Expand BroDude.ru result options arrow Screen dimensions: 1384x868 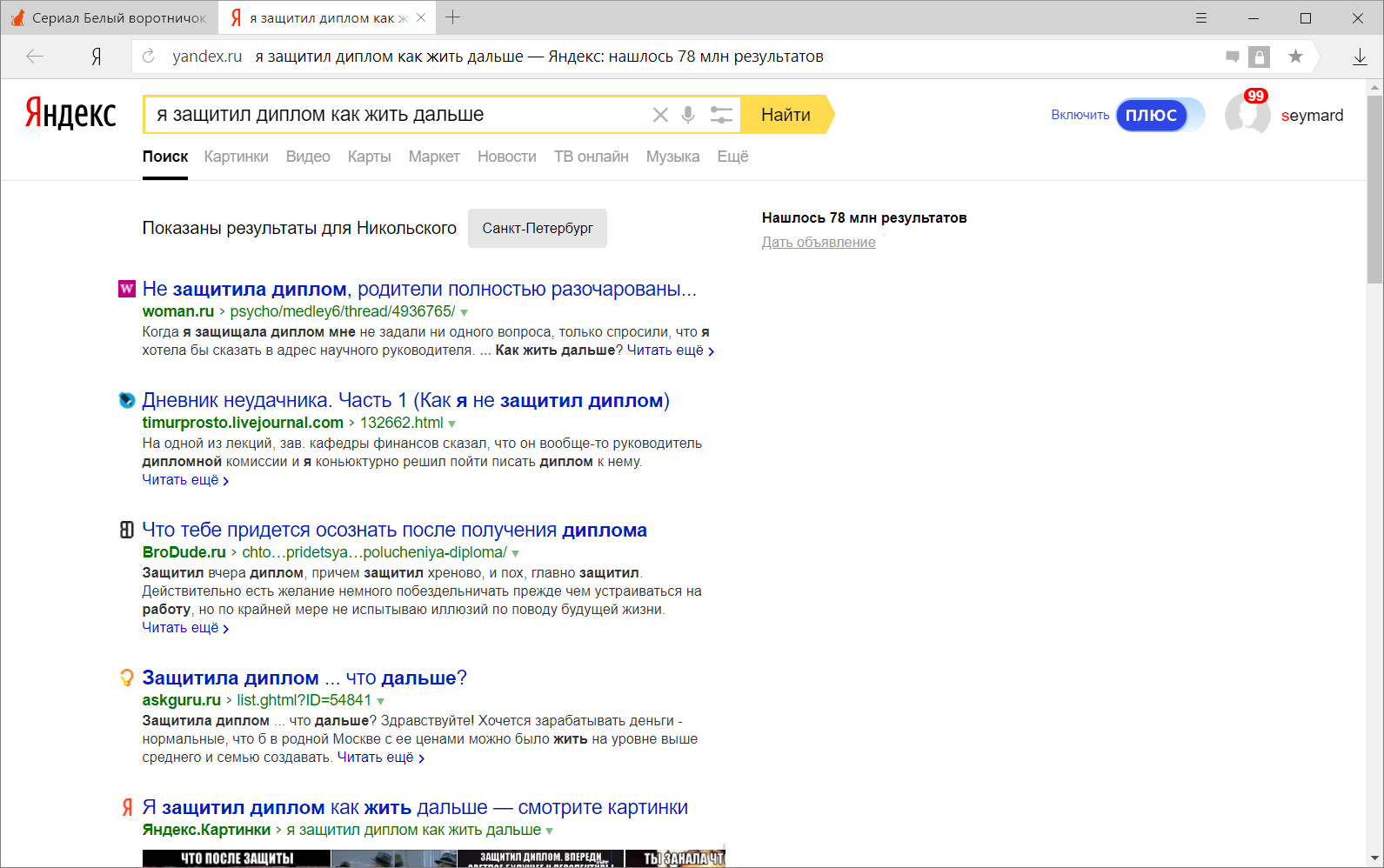pyautogui.click(x=515, y=553)
